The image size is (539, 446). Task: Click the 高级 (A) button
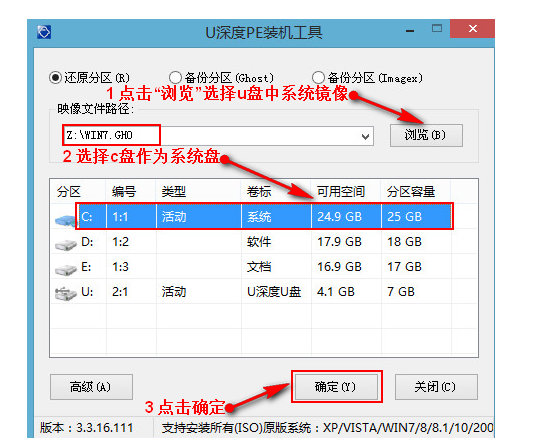point(91,387)
